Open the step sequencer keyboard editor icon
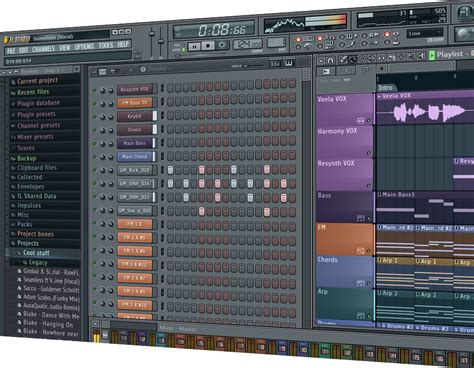Viewport: 474px width, 368px height. [289, 63]
